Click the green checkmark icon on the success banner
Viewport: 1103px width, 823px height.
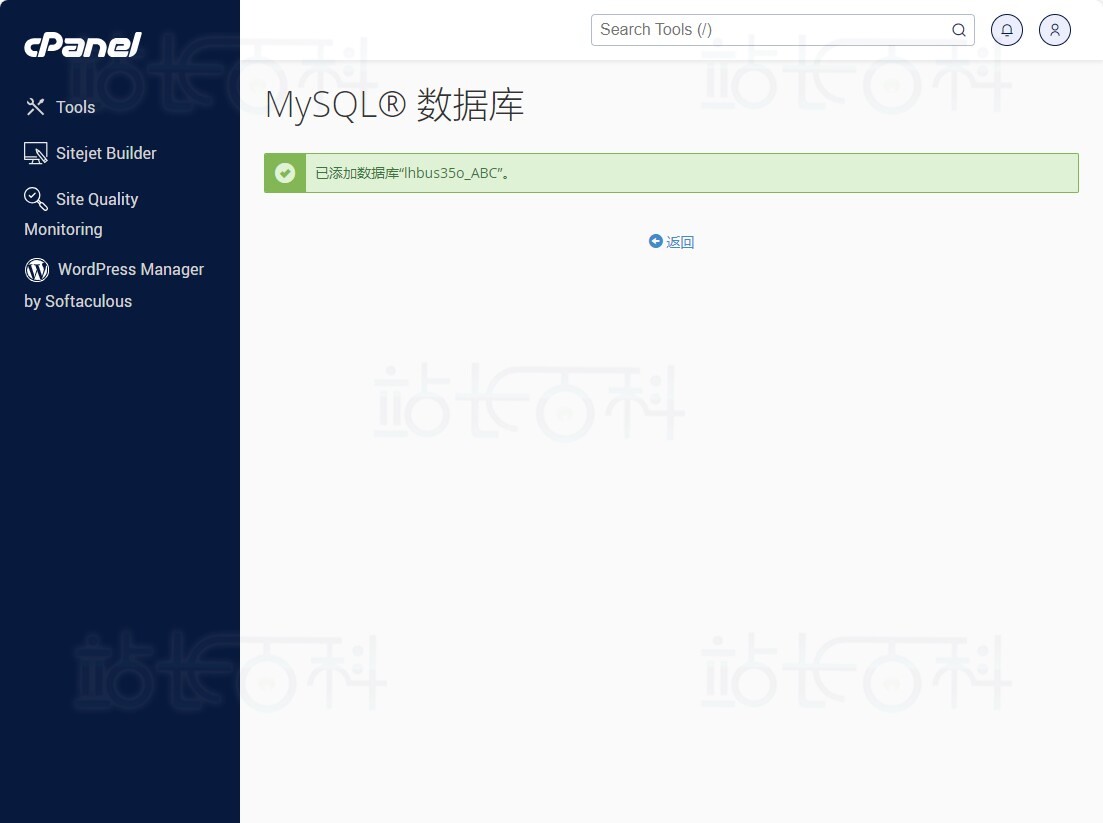285,172
